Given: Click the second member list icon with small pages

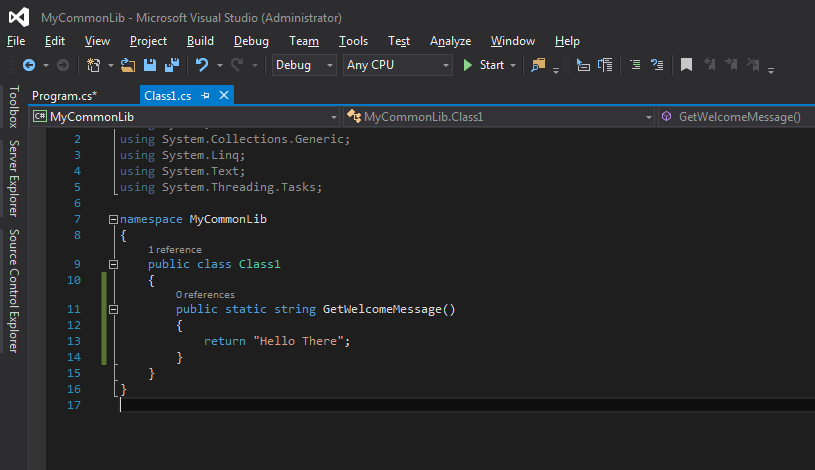Looking at the screenshot, I should pyautogui.click(x=605, y=65).
